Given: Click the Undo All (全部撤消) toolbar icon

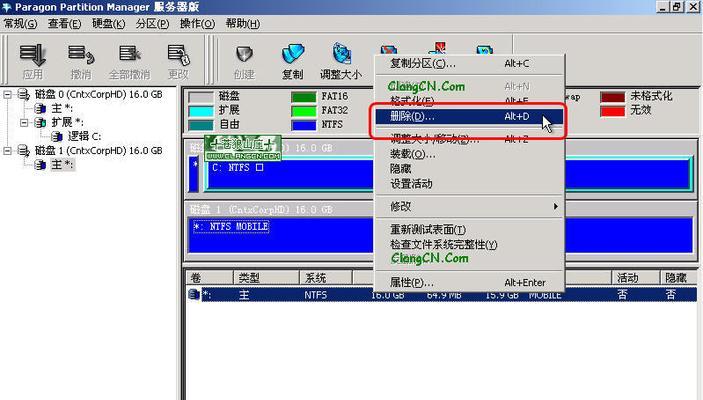Looking at the screenshot, I should pyautogui.click(x=130, y=55).
